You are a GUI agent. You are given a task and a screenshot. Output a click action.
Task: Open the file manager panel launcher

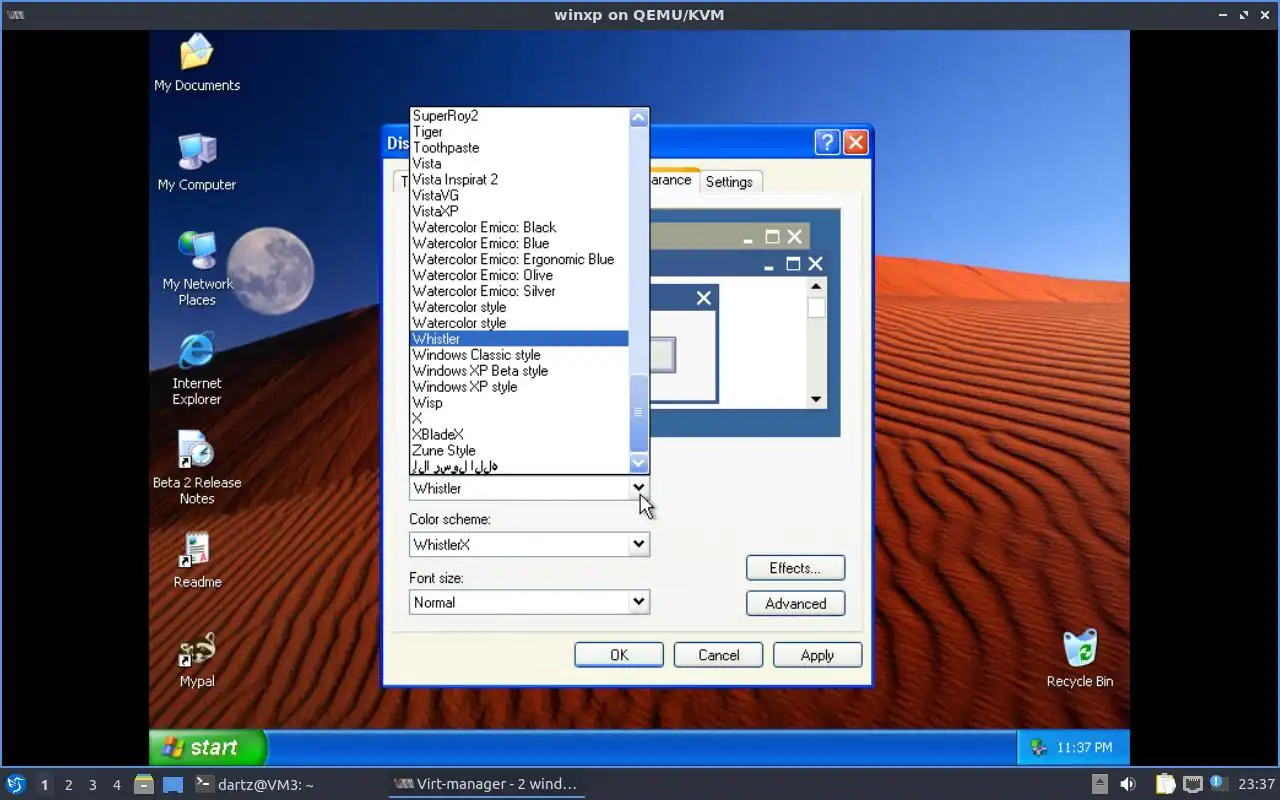coord(143,784)
